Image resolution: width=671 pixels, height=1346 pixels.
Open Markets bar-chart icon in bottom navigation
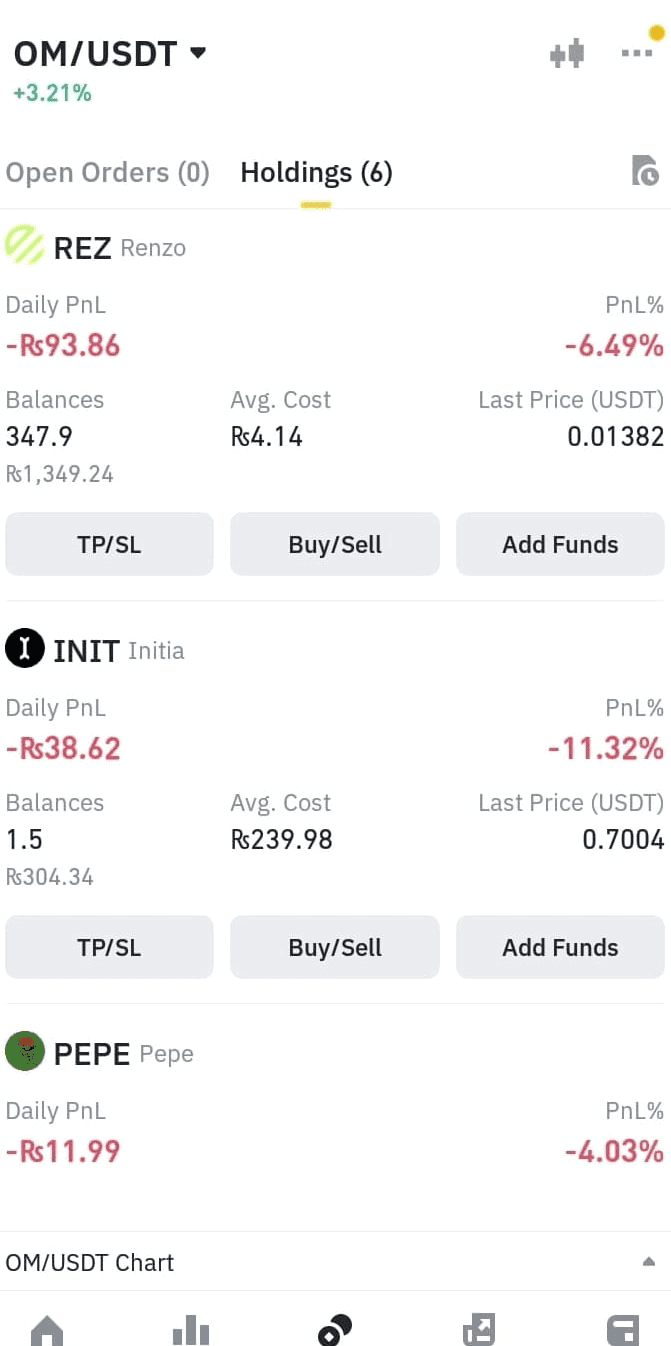pos(191,1330)
